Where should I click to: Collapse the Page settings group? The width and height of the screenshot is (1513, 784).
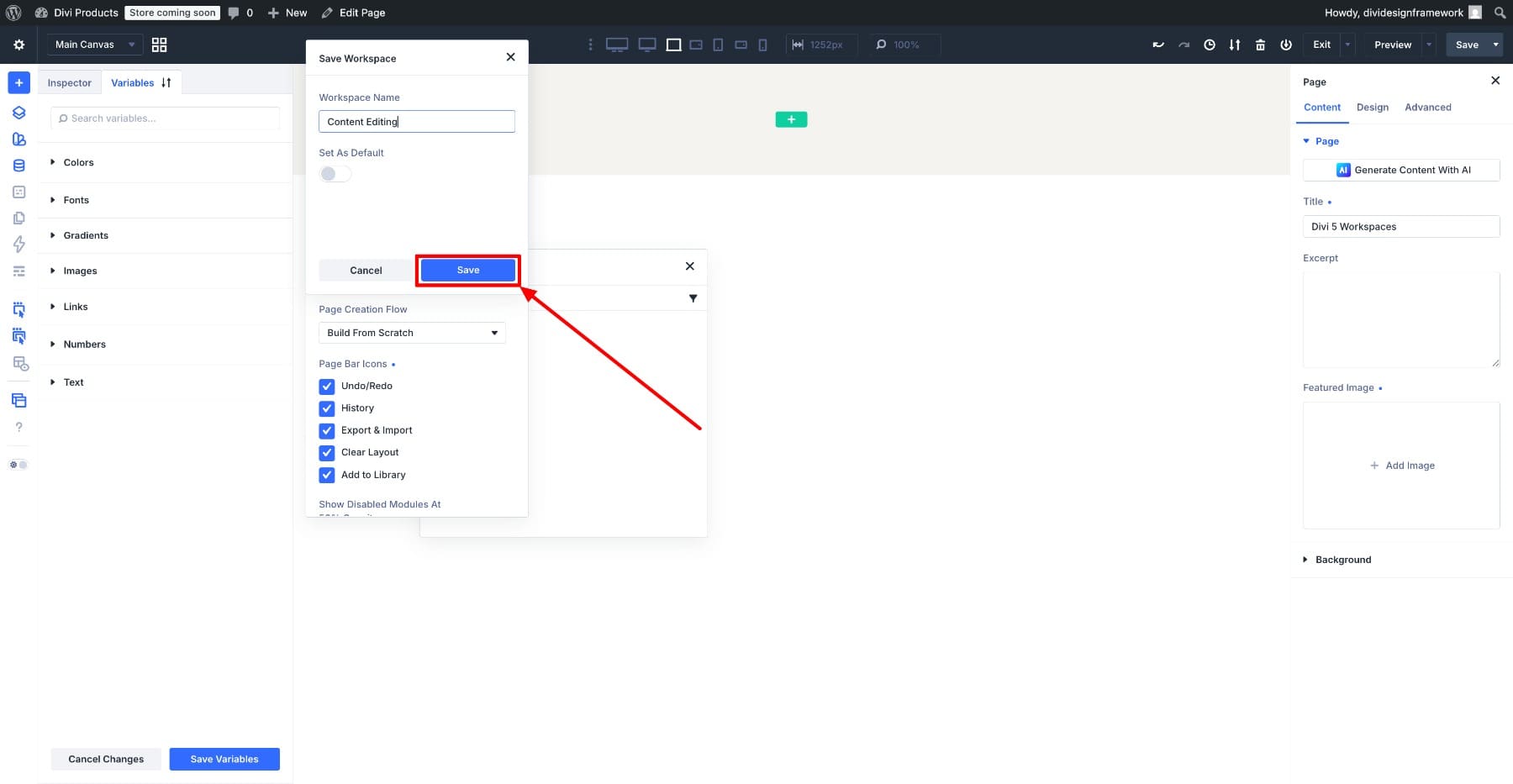[1321, 141]
